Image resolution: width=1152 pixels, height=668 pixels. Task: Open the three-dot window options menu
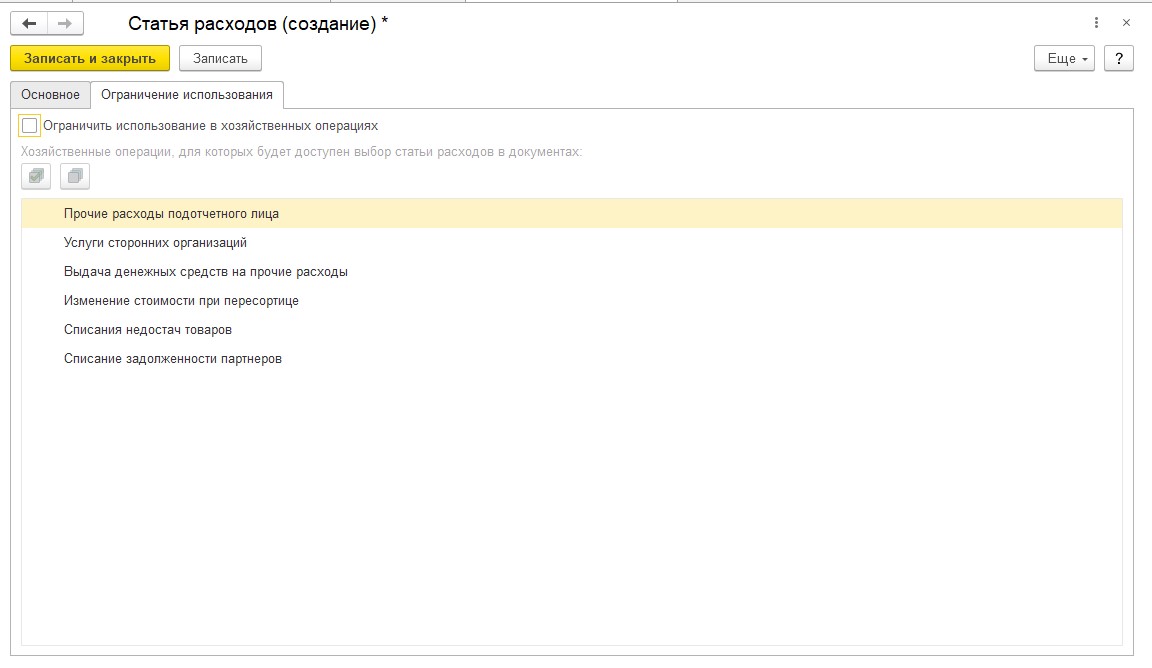click(1096, 23)
